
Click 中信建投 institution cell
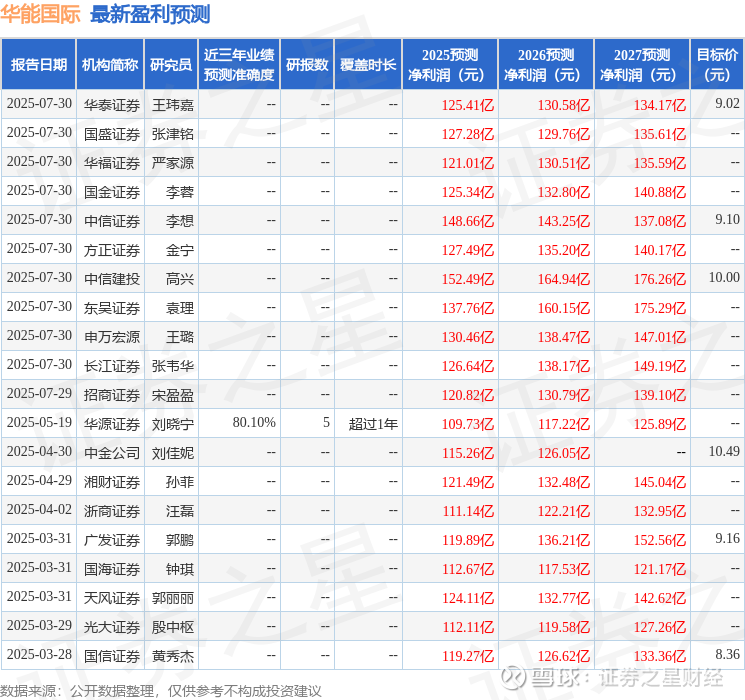coord(112,279)
